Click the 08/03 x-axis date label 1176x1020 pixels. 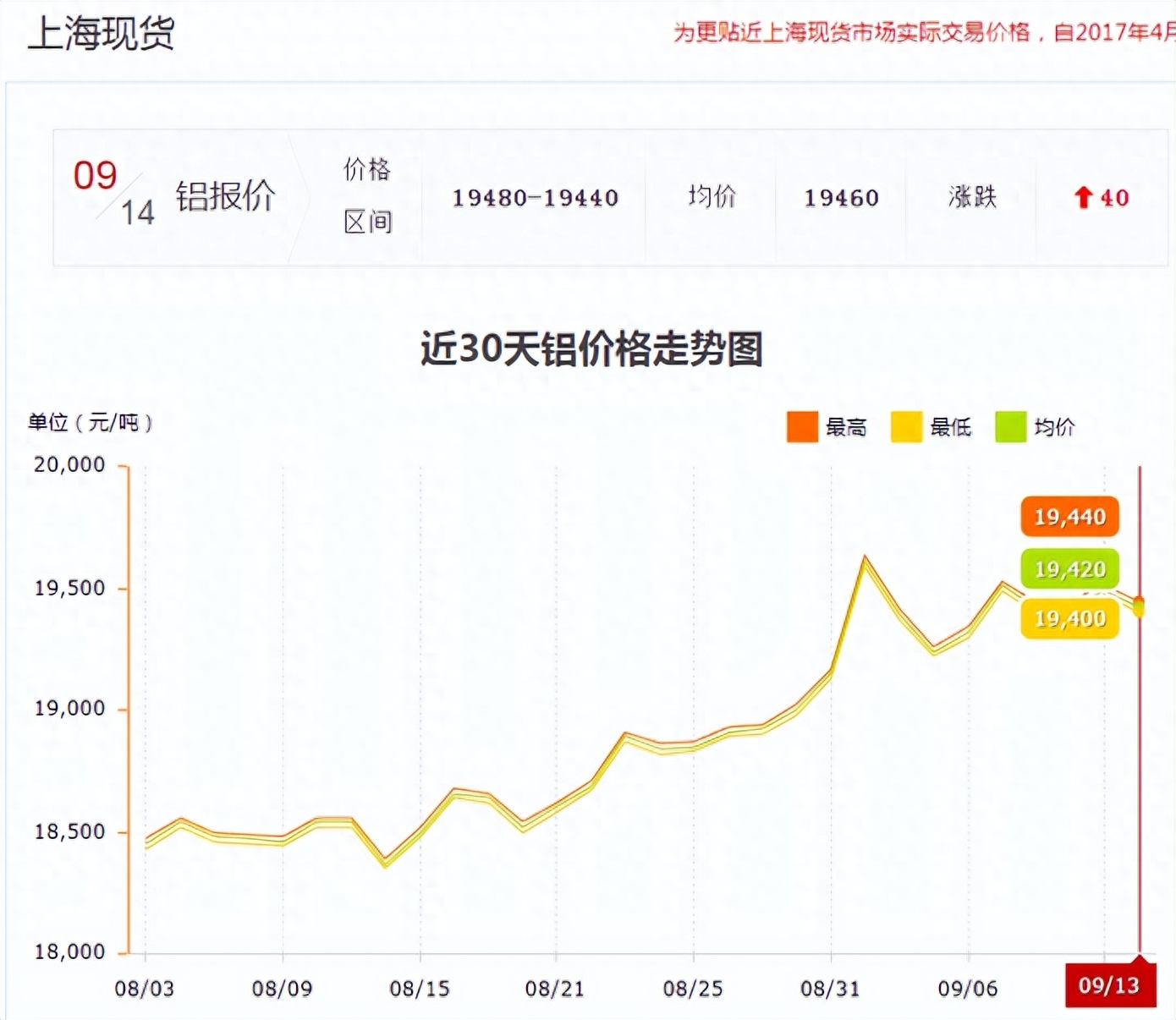(145, 989)
